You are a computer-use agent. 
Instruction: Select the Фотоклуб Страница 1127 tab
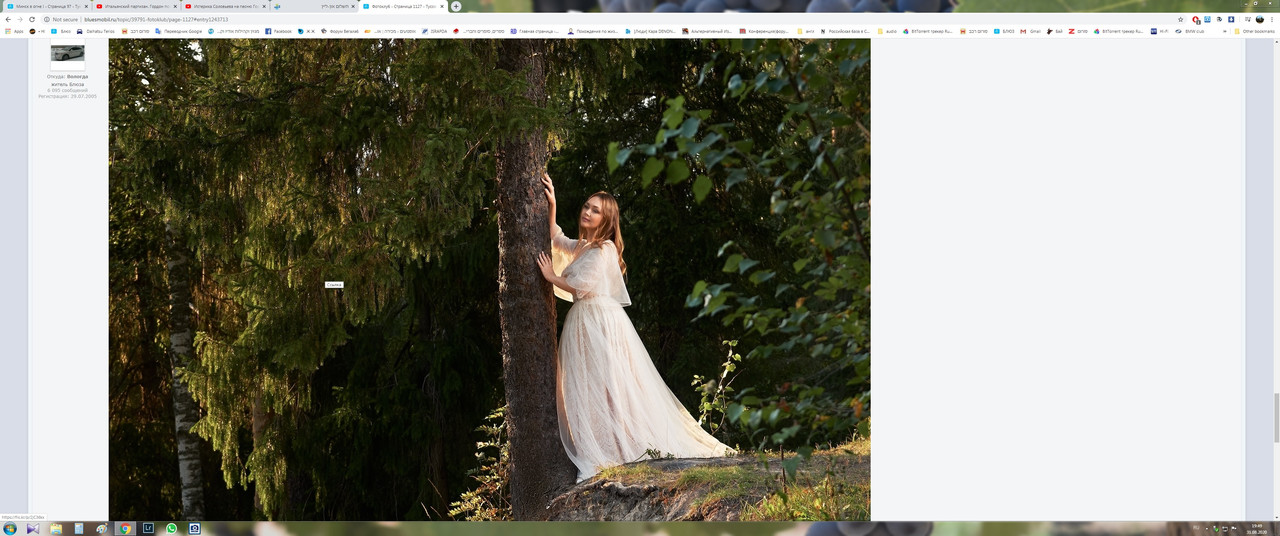click(x=402, y=6)
